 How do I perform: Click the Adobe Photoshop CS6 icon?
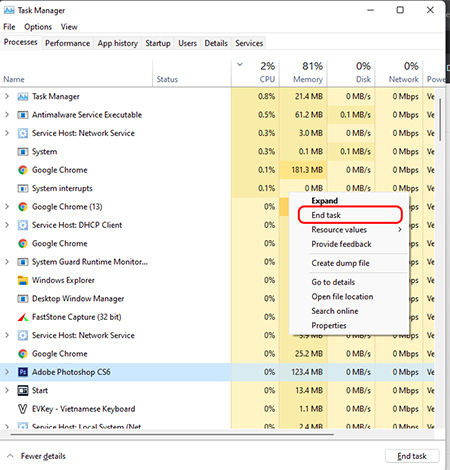23,372
